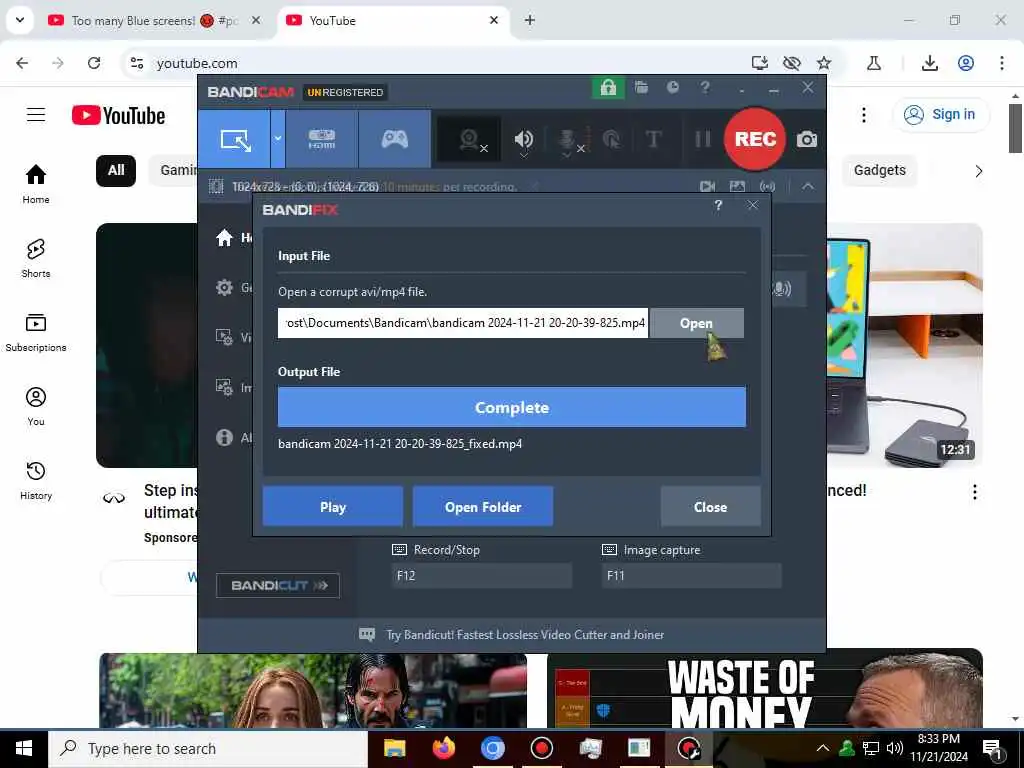Viewport: 1024px width, 768px height.
Task: Select HDMI device recording mode
Action: point(321,139)
